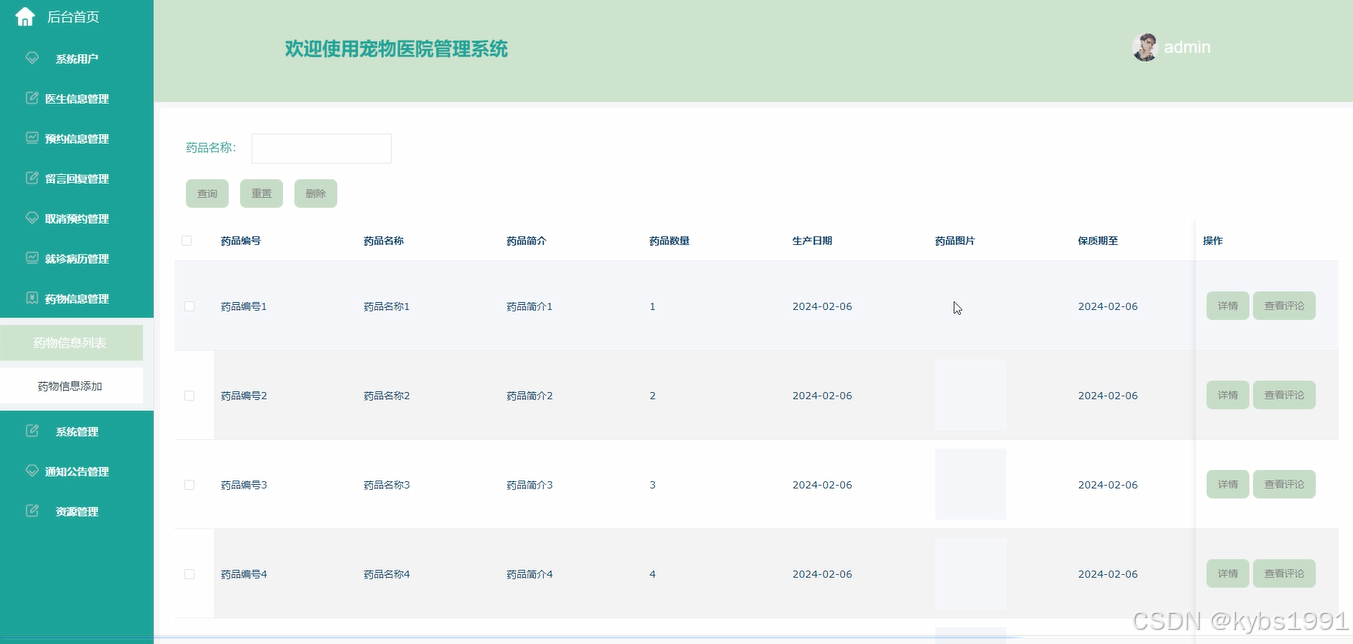Viewport: 1353px width, 644px height.
Task: Click the 药品简介4 cell
Action: 530,574
